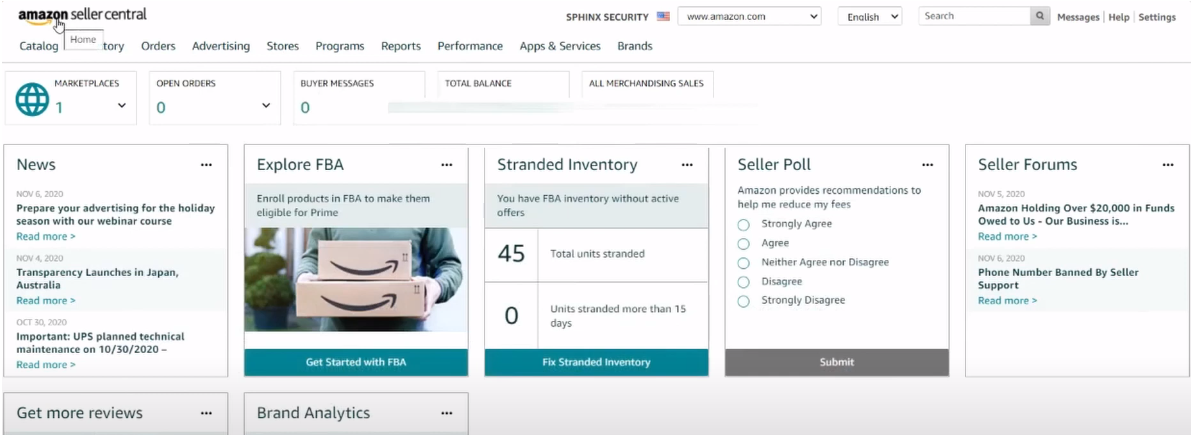Choose Neither Agree nor Disagree option
Screen dimensions: 1192x435
point(743,263)
